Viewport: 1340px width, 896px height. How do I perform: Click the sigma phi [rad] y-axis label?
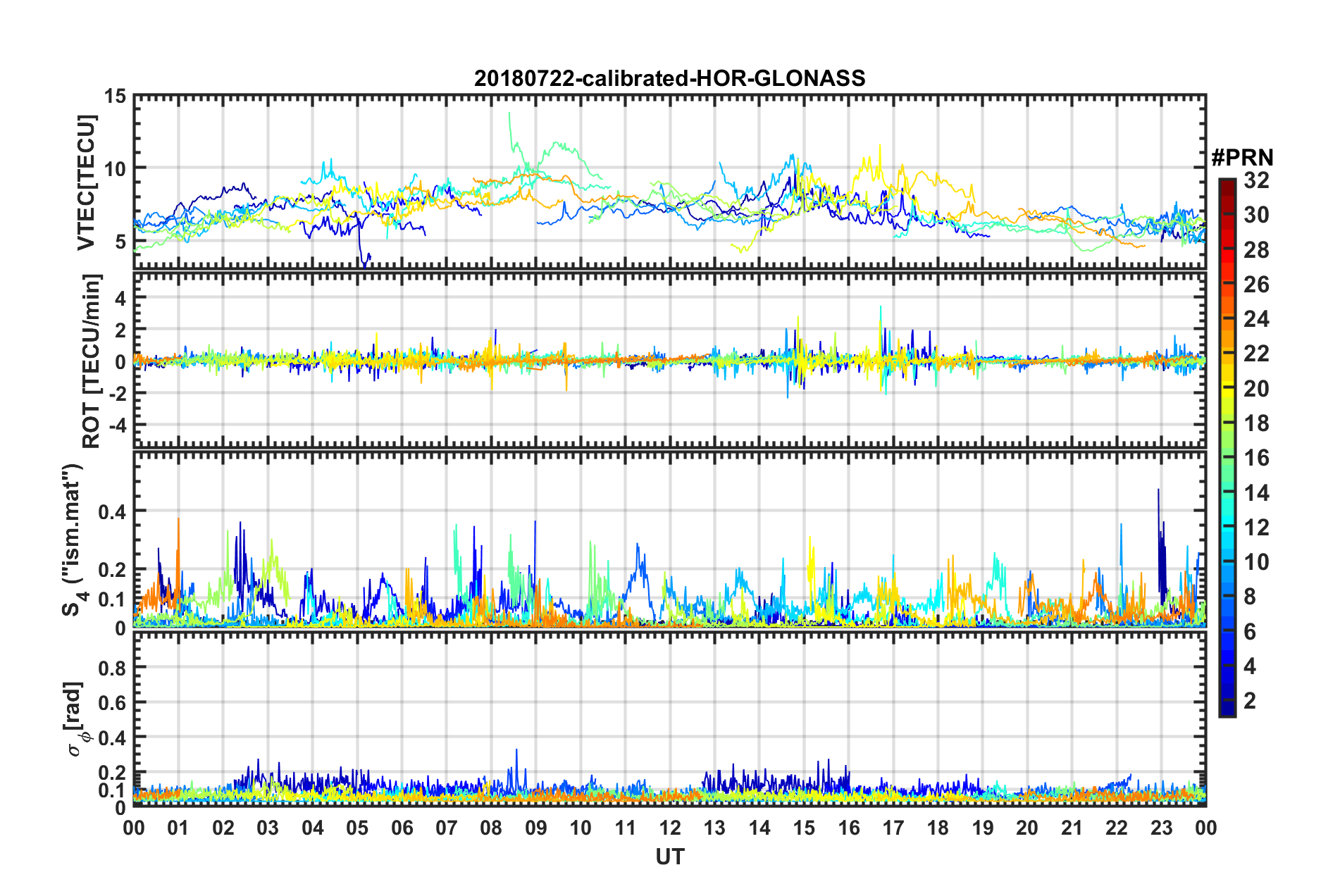76,719
